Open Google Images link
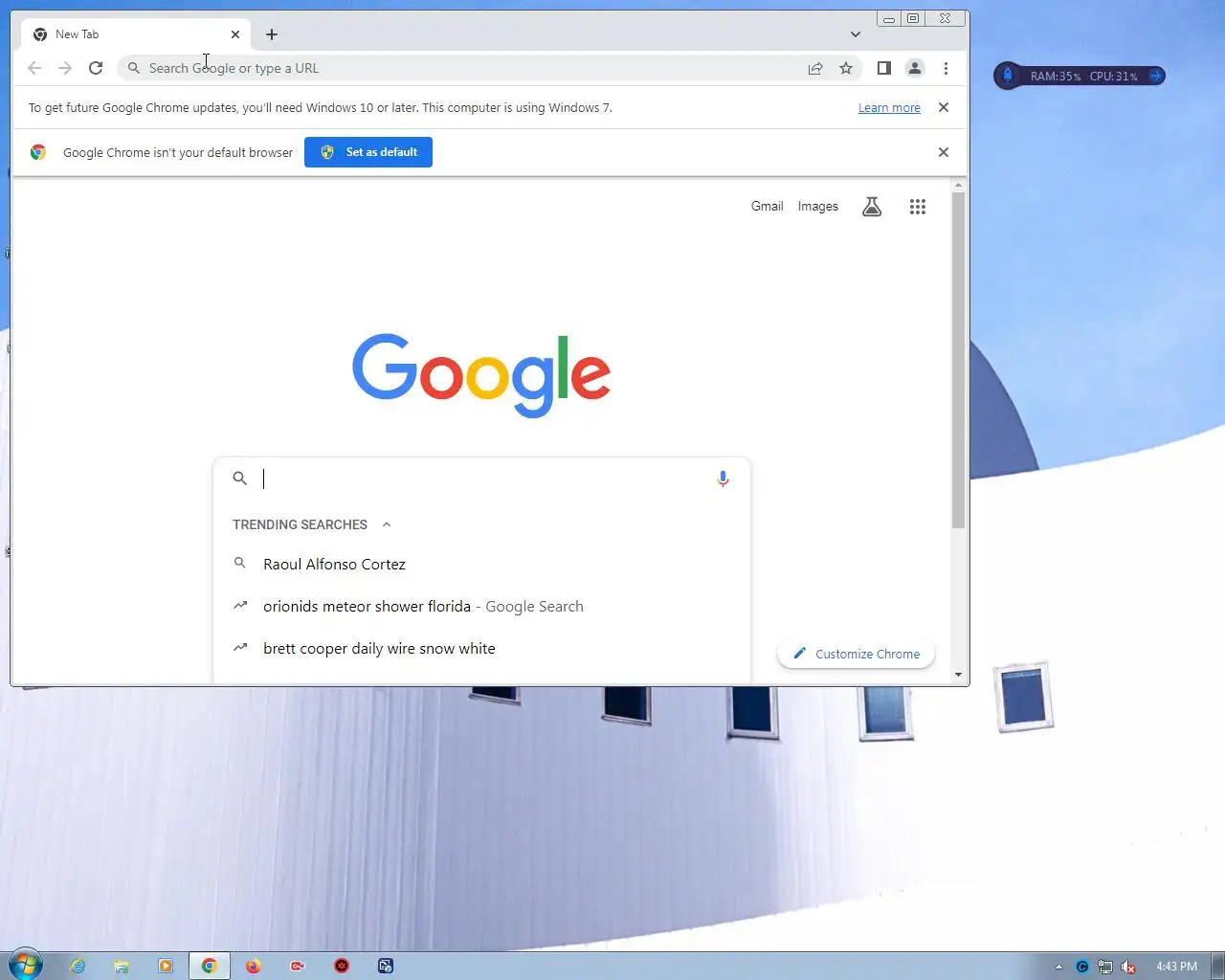 tap(818, 207)
